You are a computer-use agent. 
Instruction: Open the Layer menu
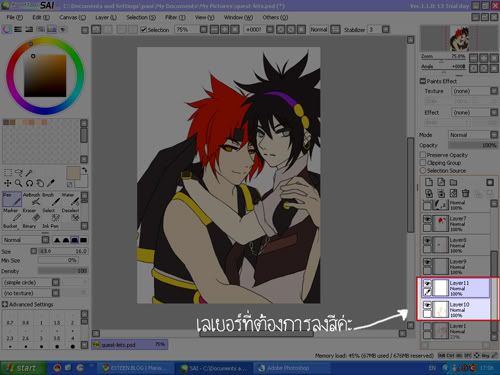(106, 17)
